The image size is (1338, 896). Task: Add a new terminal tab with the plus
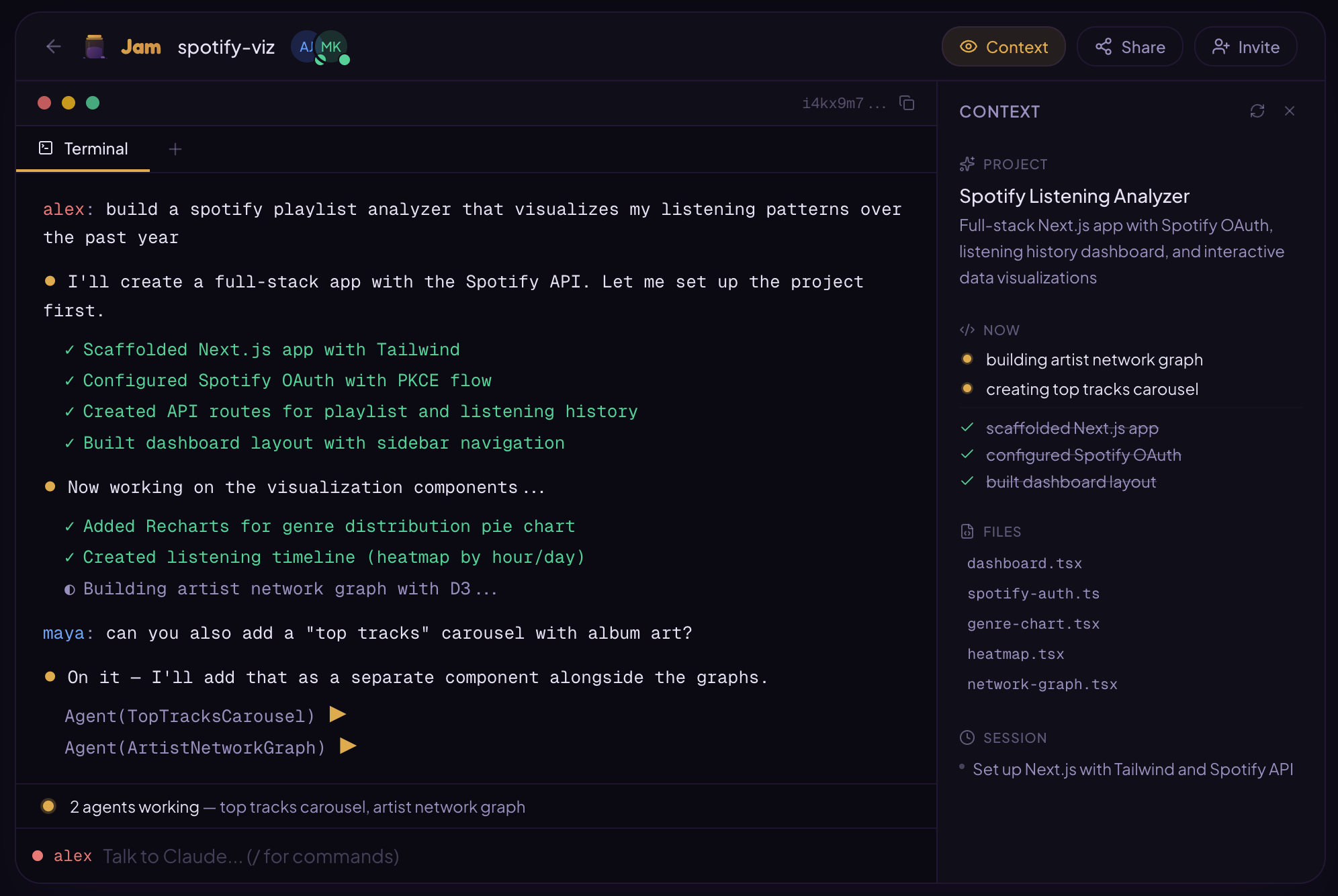point(175,149)
